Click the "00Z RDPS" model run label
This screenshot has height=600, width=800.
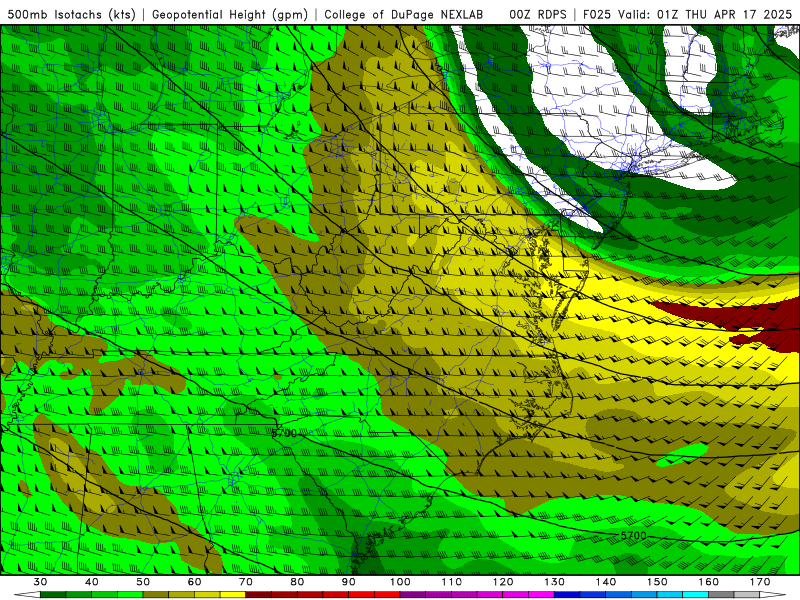pos(538,14)
